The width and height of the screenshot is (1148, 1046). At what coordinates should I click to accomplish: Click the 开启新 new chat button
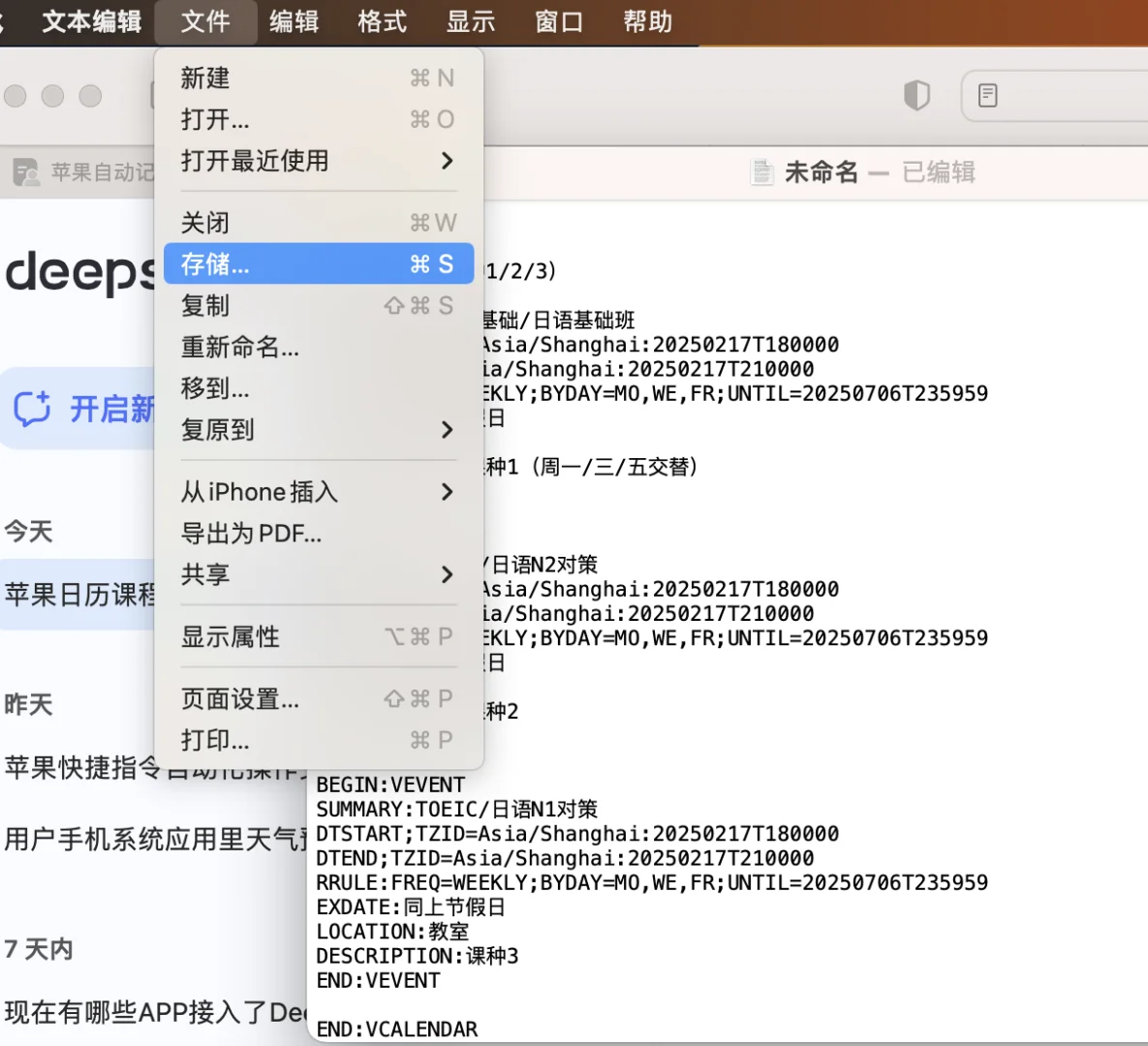coord(78,409)
